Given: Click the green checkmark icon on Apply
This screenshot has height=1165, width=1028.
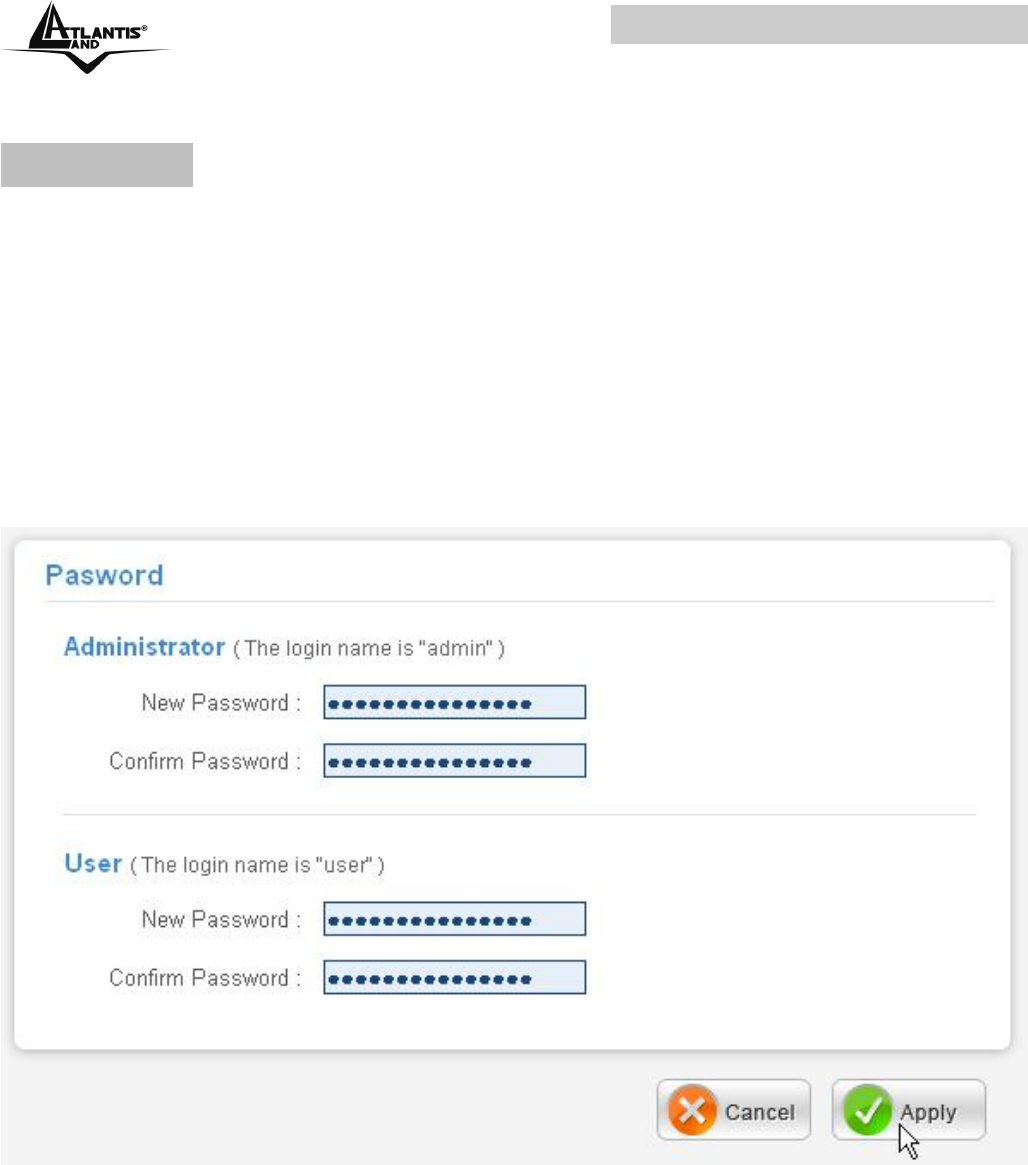Looking at the screenshot, I should [866, 1111].
